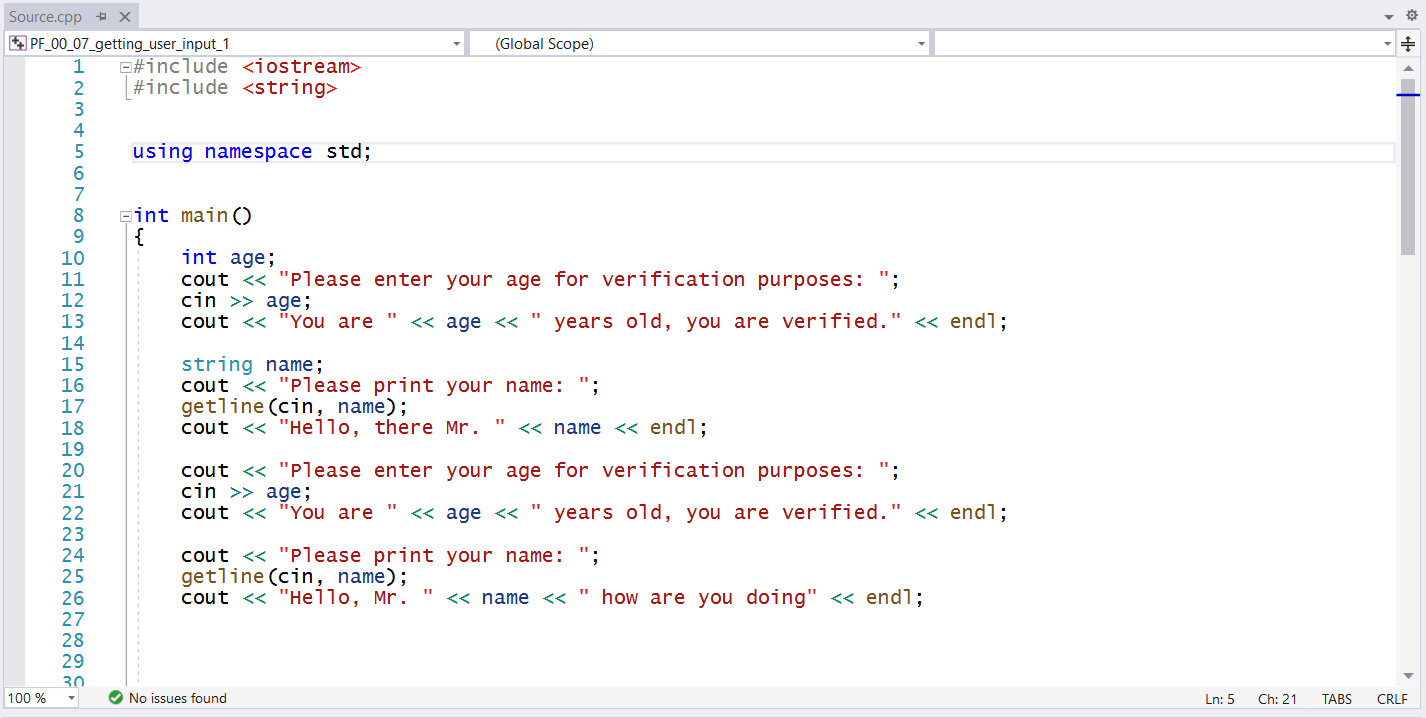Screen dimensions: 1426x718
Task: Click the project icon beside the navigation bar
Action: 16,43
